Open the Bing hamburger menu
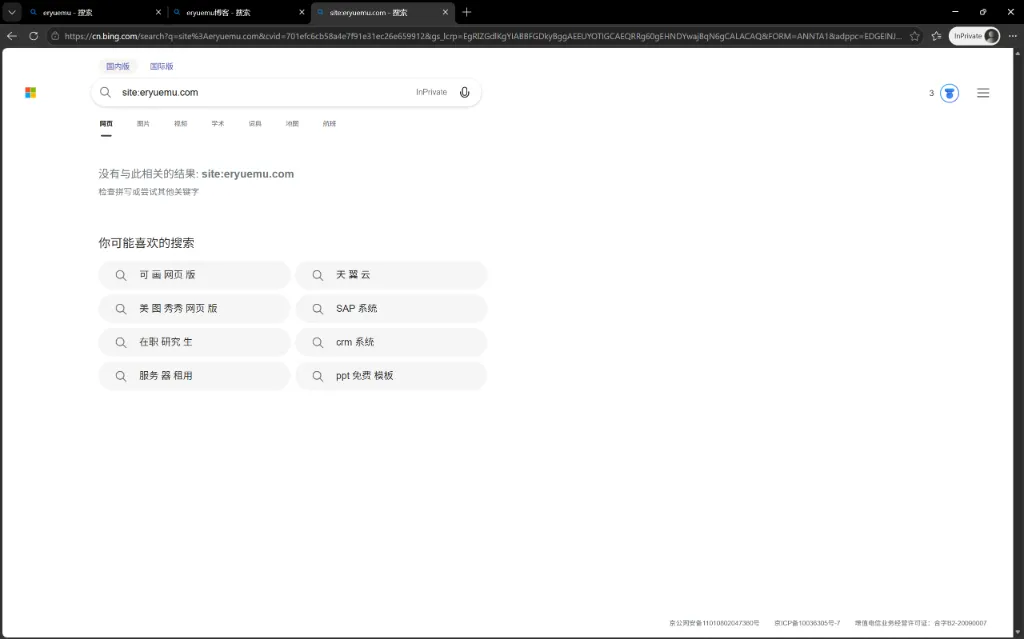Screen dimensions: 1024x639 click(x=983, y=93)
